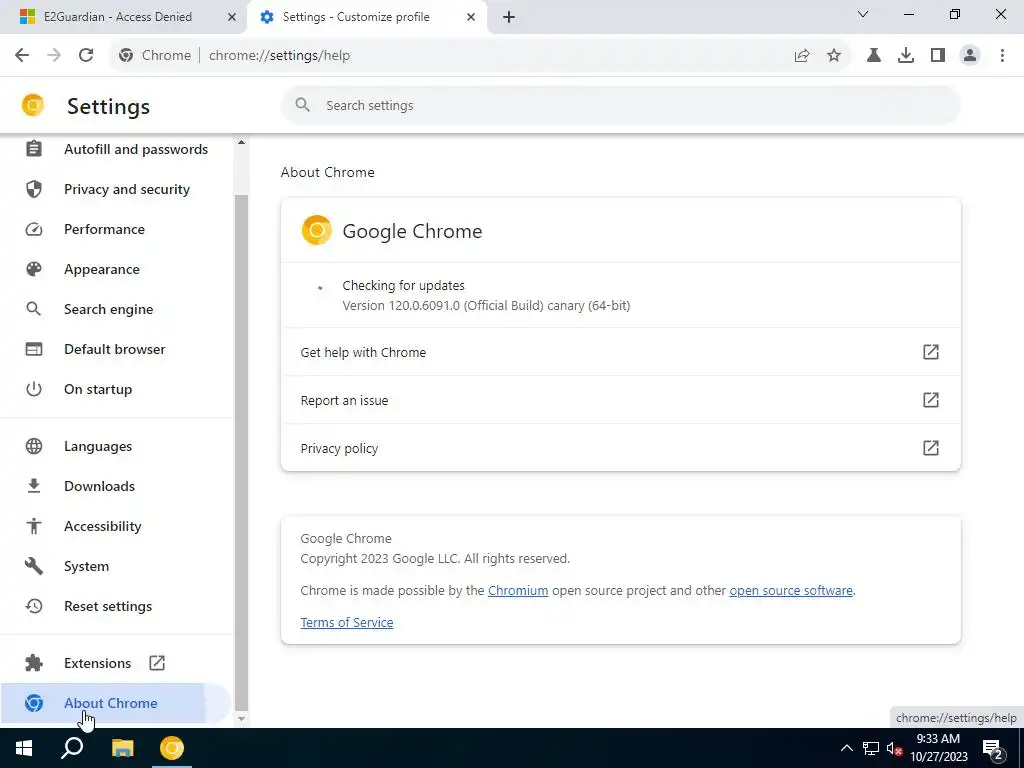Switch to the E2Guardian - Access Denied tab
The height and width of the screenshot is (768, 1024).
tap(124, 17)
